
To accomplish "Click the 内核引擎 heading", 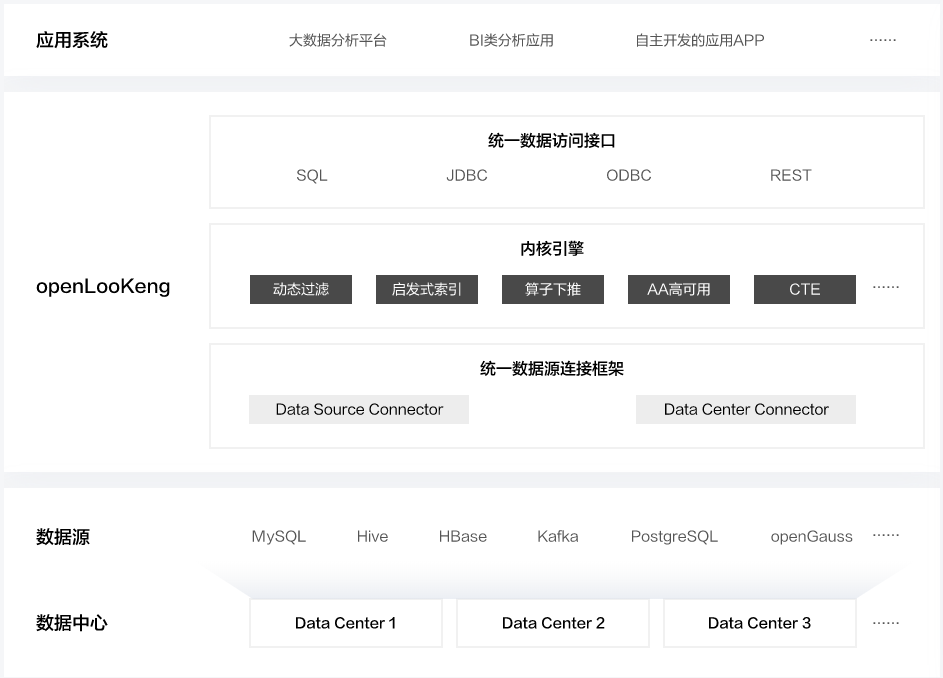I will point(551,248).
